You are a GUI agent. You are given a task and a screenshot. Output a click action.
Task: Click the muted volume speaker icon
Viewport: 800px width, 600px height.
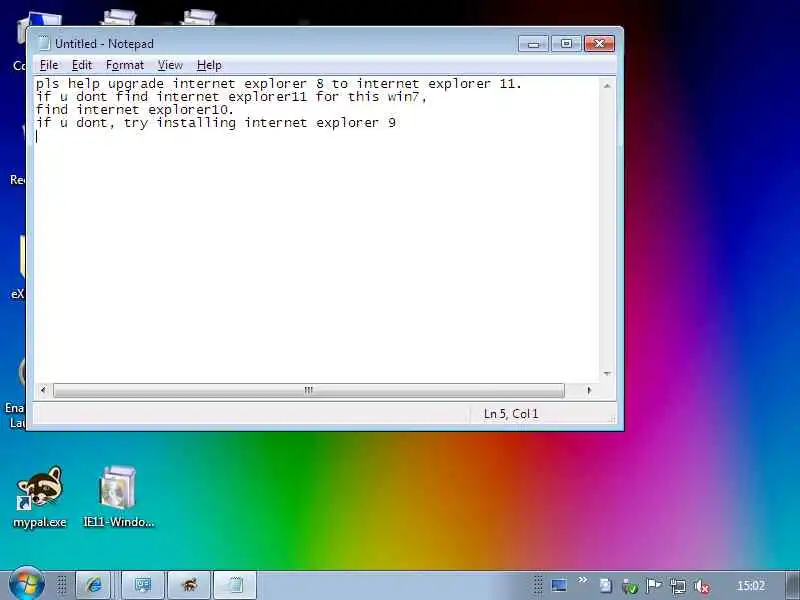coord(702,587)
